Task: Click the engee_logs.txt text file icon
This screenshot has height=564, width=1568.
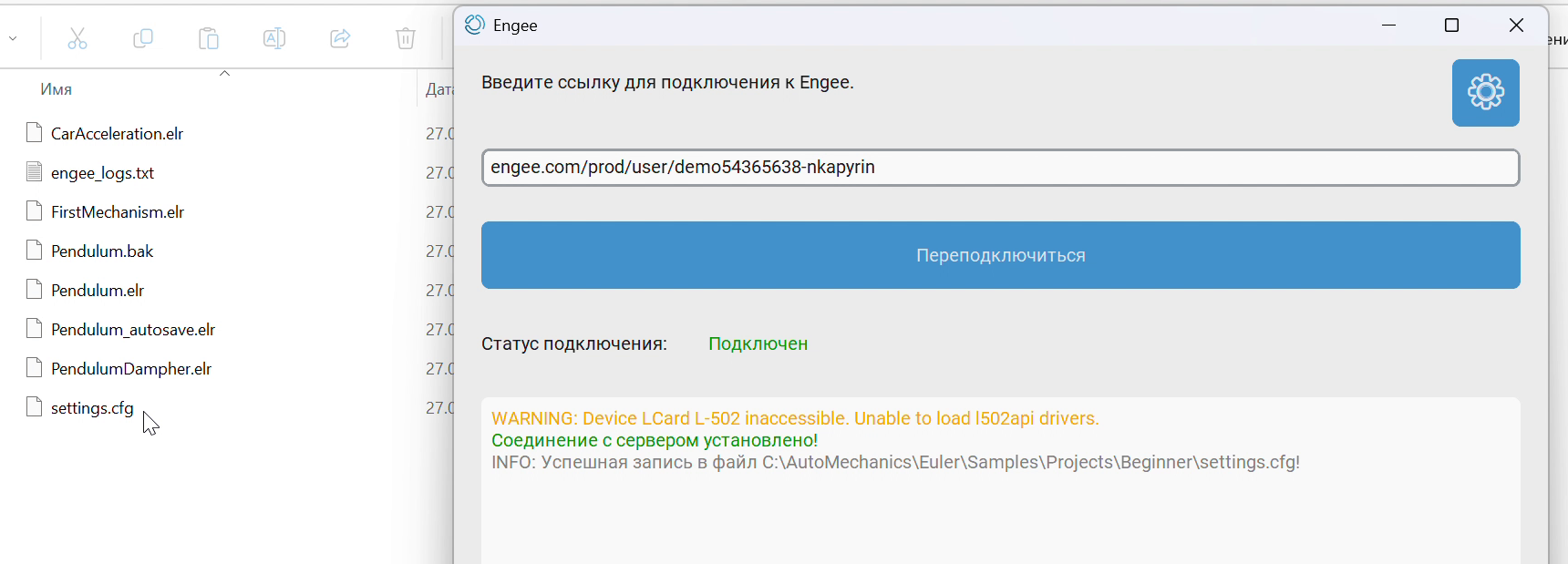Action: point(35,171)
